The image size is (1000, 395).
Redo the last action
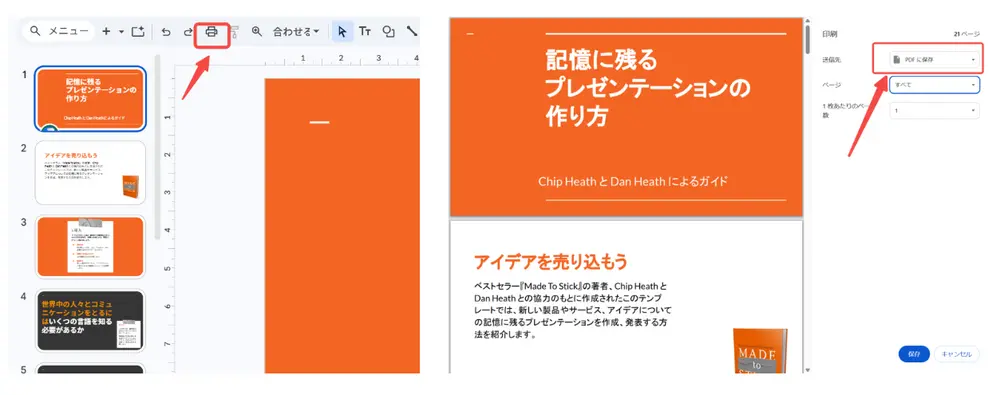click(188, 32)
